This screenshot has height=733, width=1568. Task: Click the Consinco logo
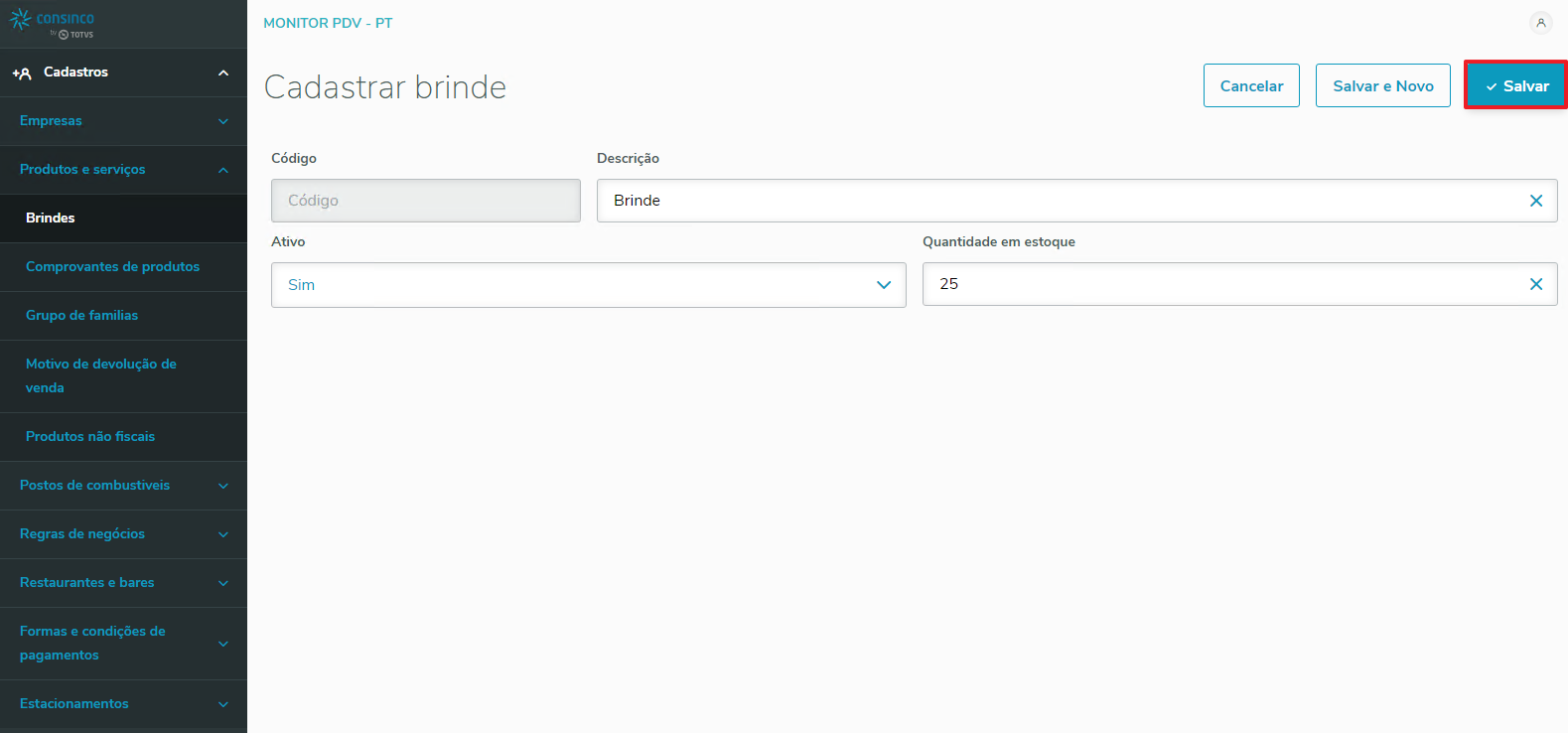52,22
